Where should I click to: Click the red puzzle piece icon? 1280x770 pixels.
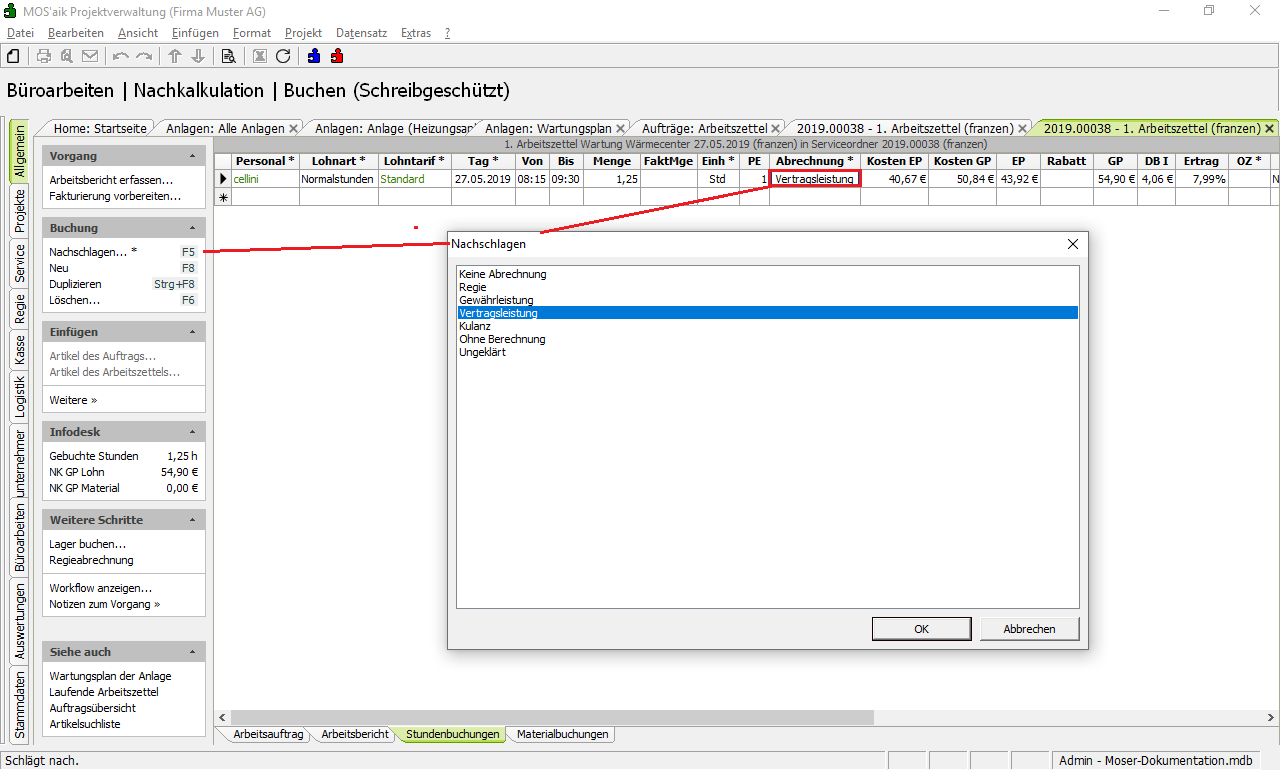point(337,56)
